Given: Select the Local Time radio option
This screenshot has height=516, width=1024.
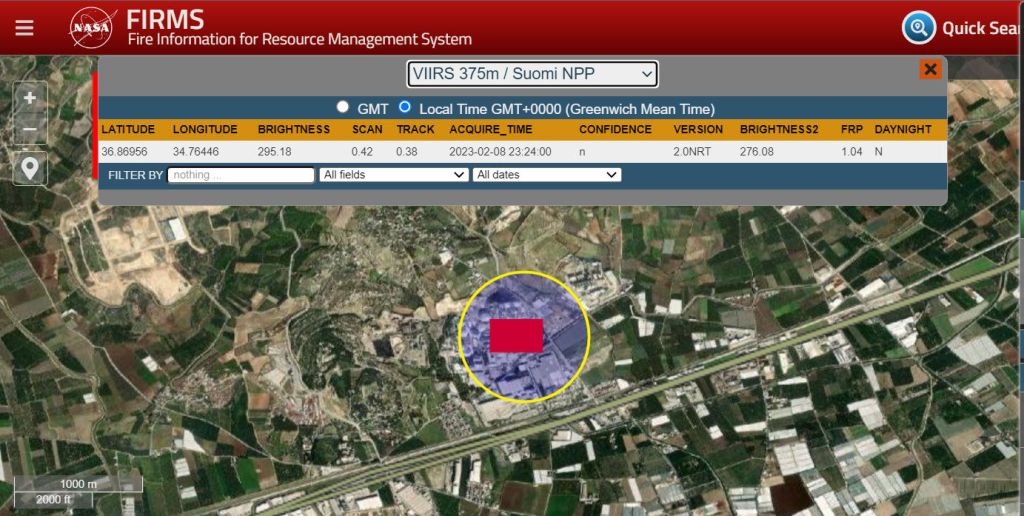Looking at the screenshot, I should click(x=405, y=107).
